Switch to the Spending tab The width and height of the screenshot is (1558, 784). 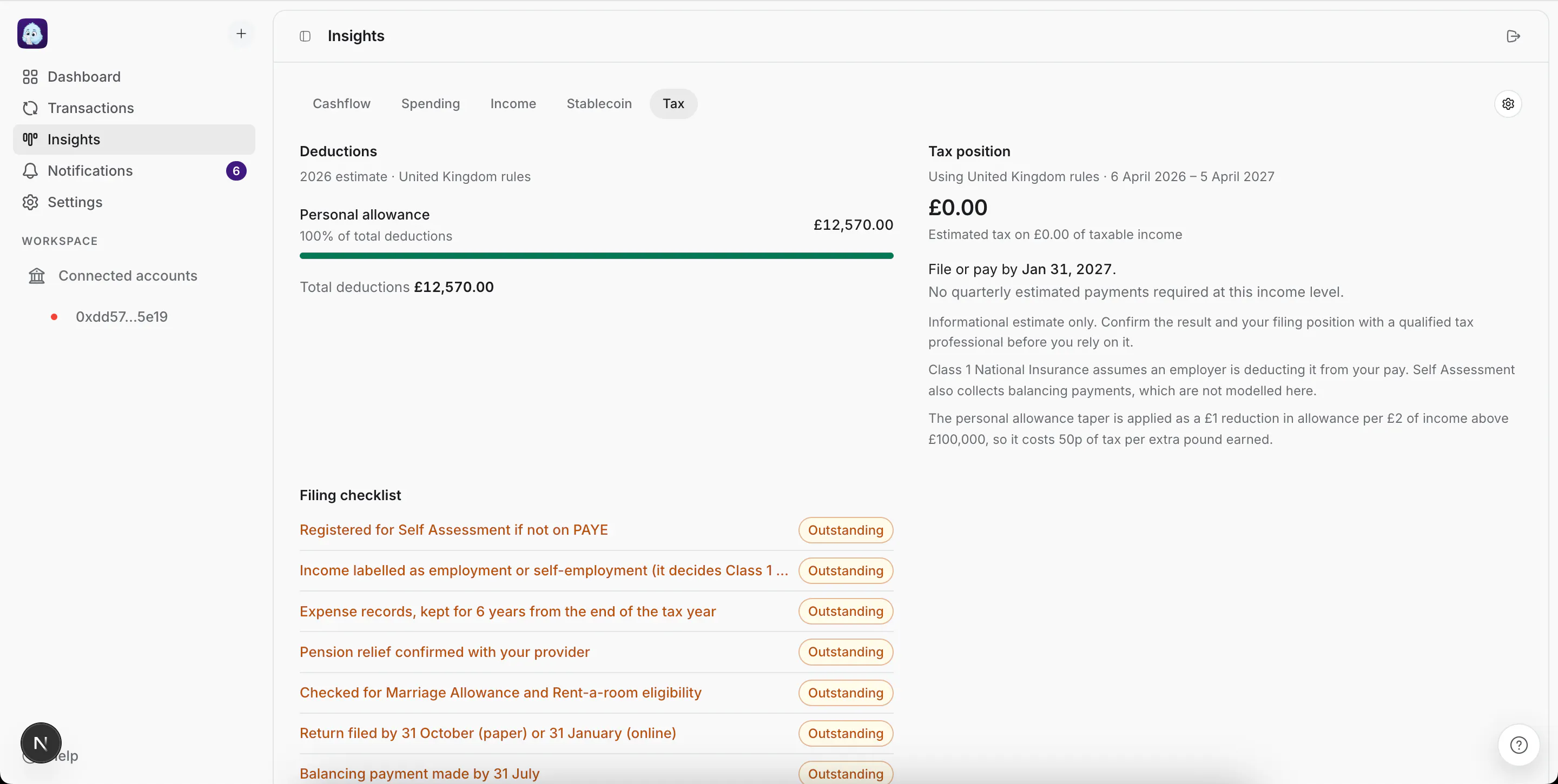point(431,104)
